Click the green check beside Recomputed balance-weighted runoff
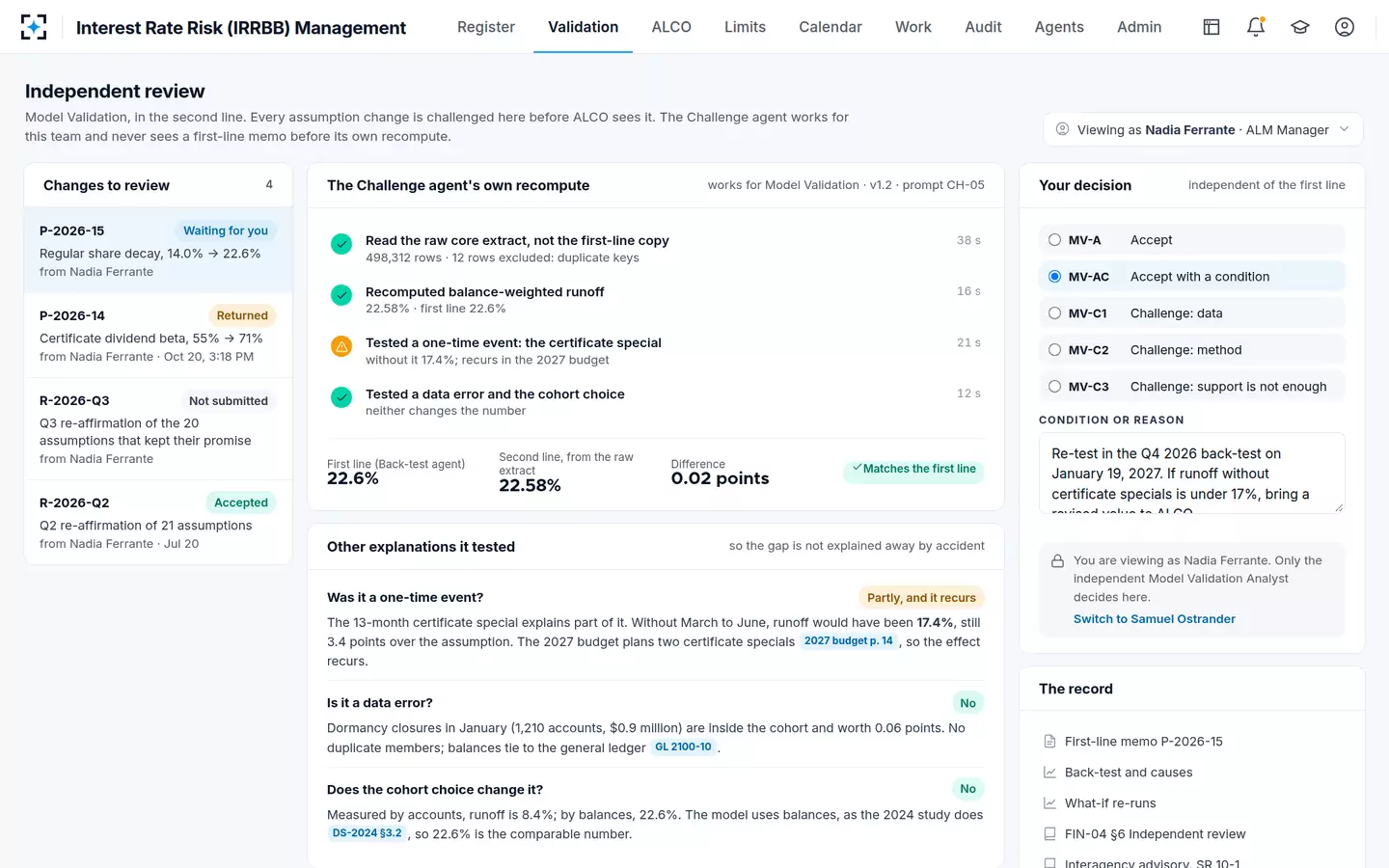Screen dimensions: 1389x868 [341, 295]
